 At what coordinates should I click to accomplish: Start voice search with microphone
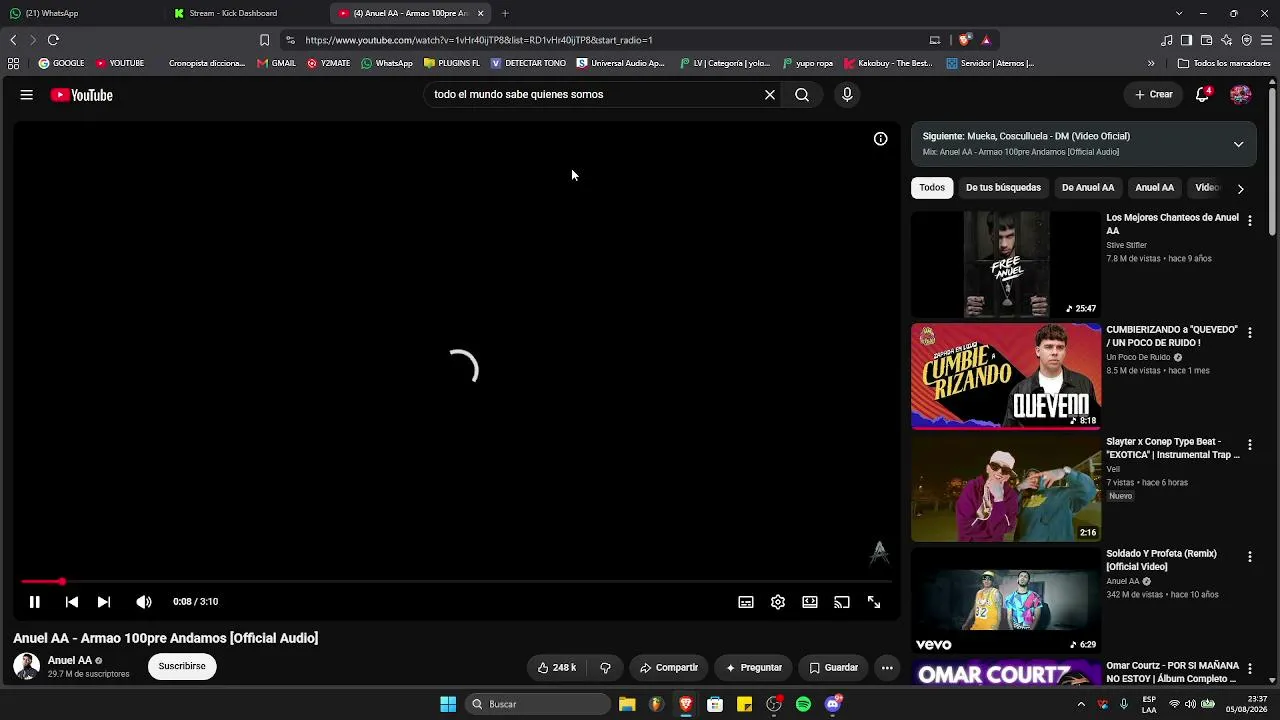pyautogui.click(x=847, y=95)
